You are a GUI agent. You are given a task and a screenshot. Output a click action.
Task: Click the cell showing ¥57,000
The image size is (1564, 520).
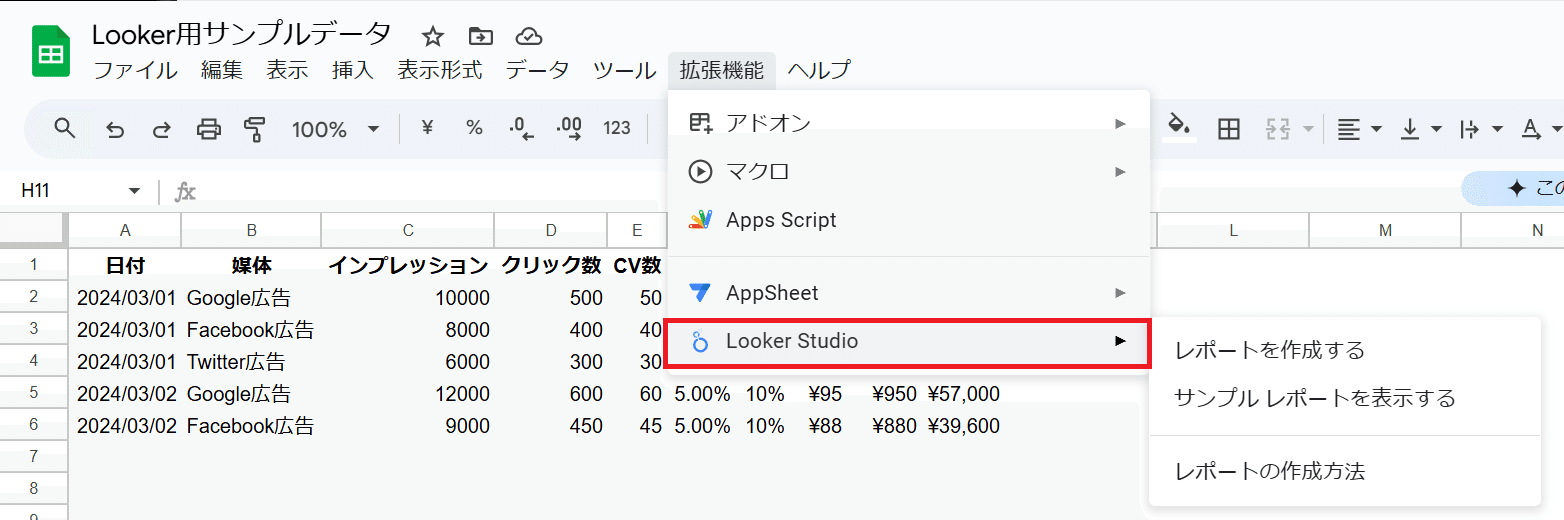click(963, 394)
